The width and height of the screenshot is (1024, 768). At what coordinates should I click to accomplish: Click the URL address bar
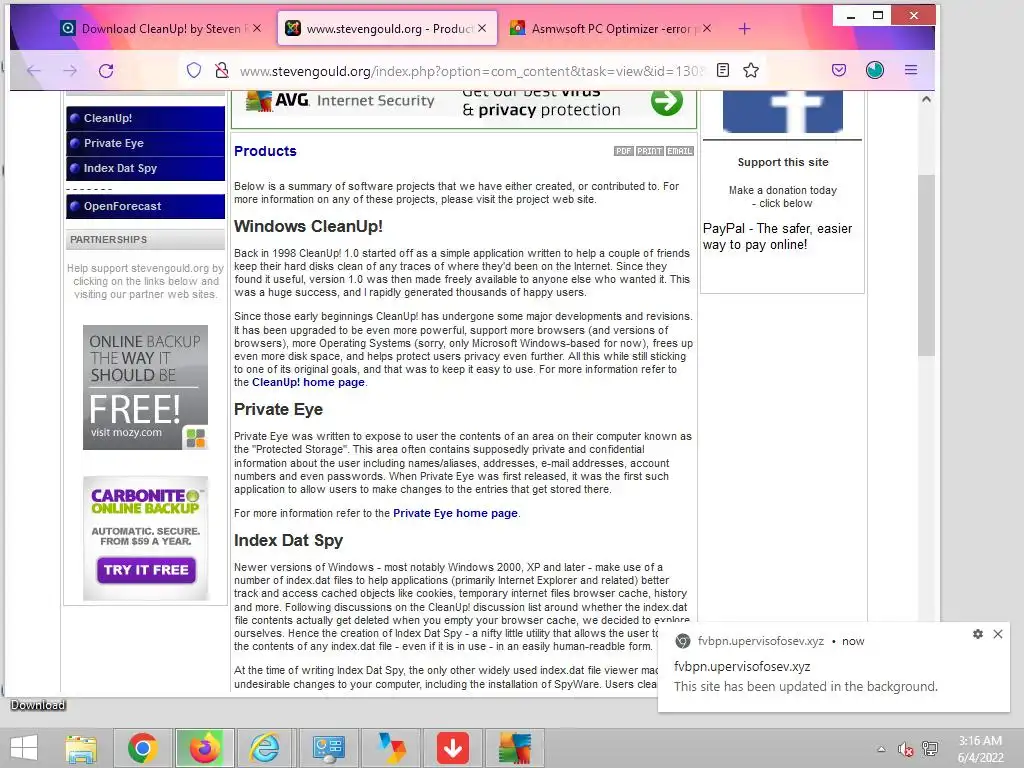(473, 71)
